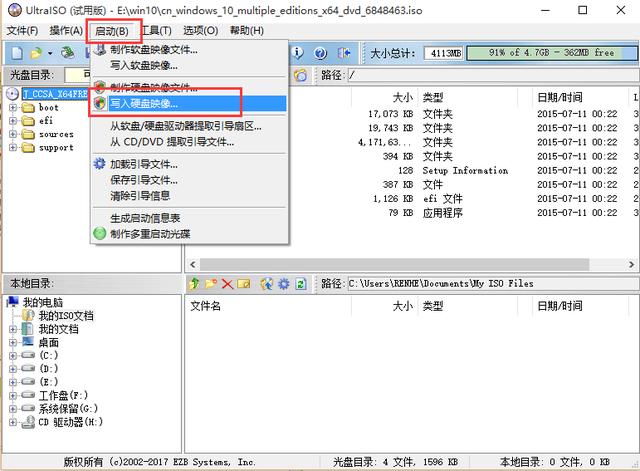
Task: Click the green disc icon beside 制作多重启动光碟
Action: point(100,233)
